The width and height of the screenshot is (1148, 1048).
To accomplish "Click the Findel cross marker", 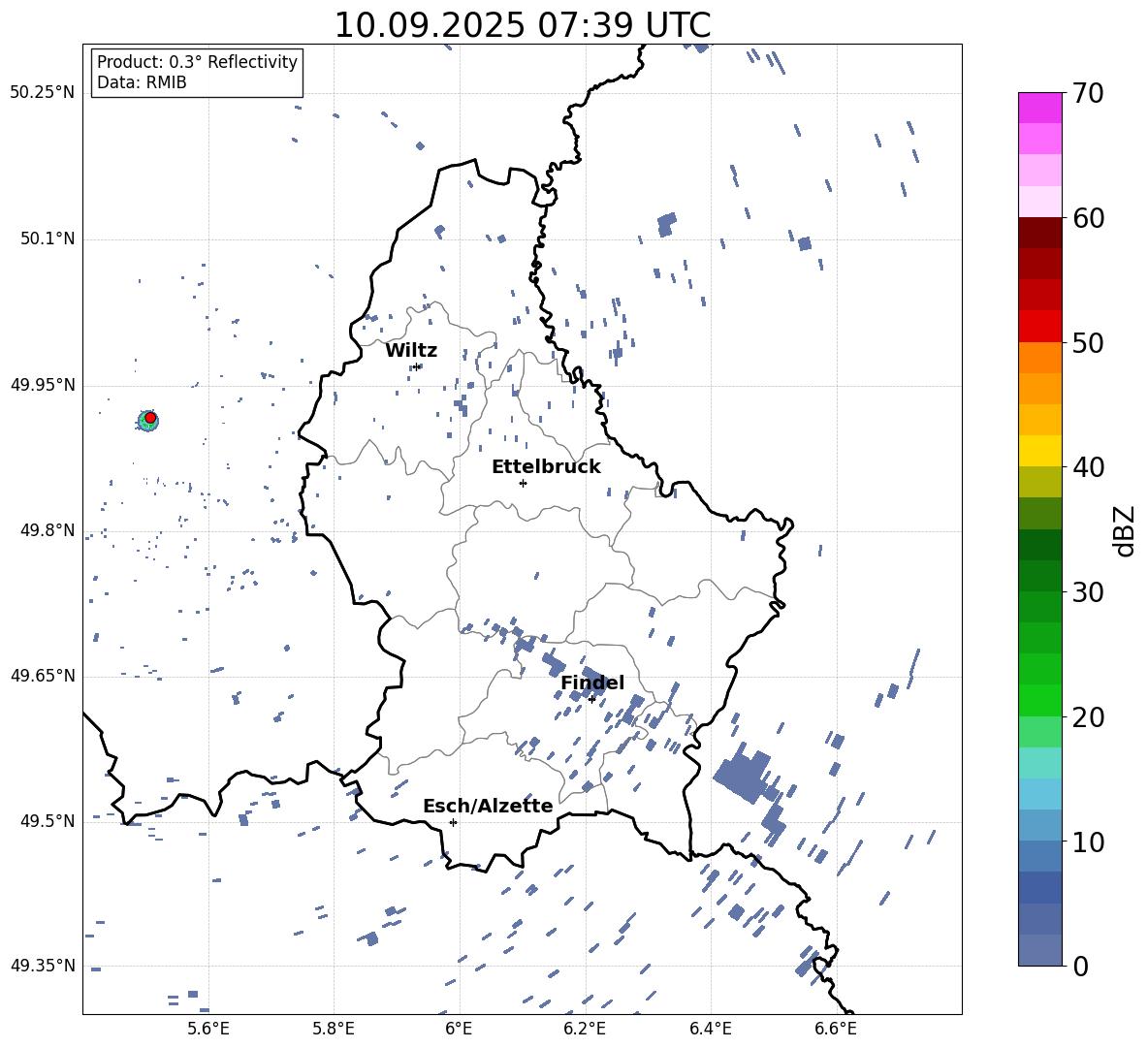I will point(591,700).
